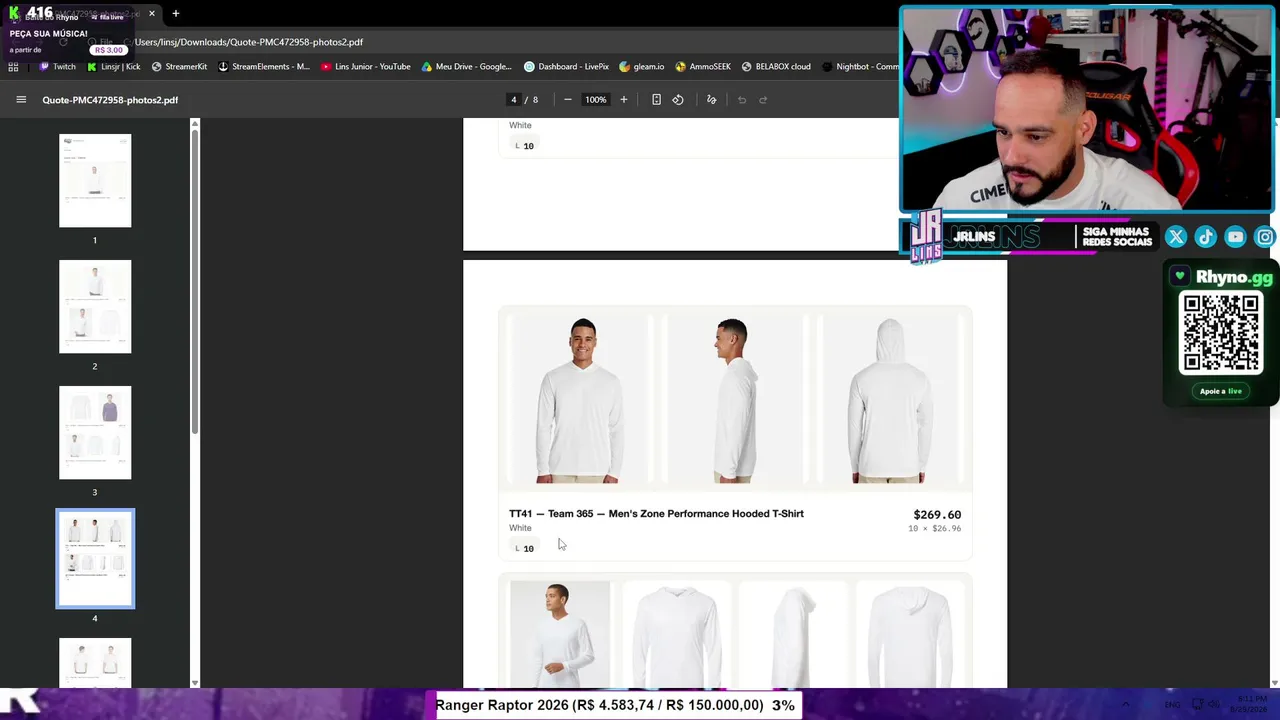Open the StreamerKit bookmark
Screen dimensions: 1280x720
179,67
